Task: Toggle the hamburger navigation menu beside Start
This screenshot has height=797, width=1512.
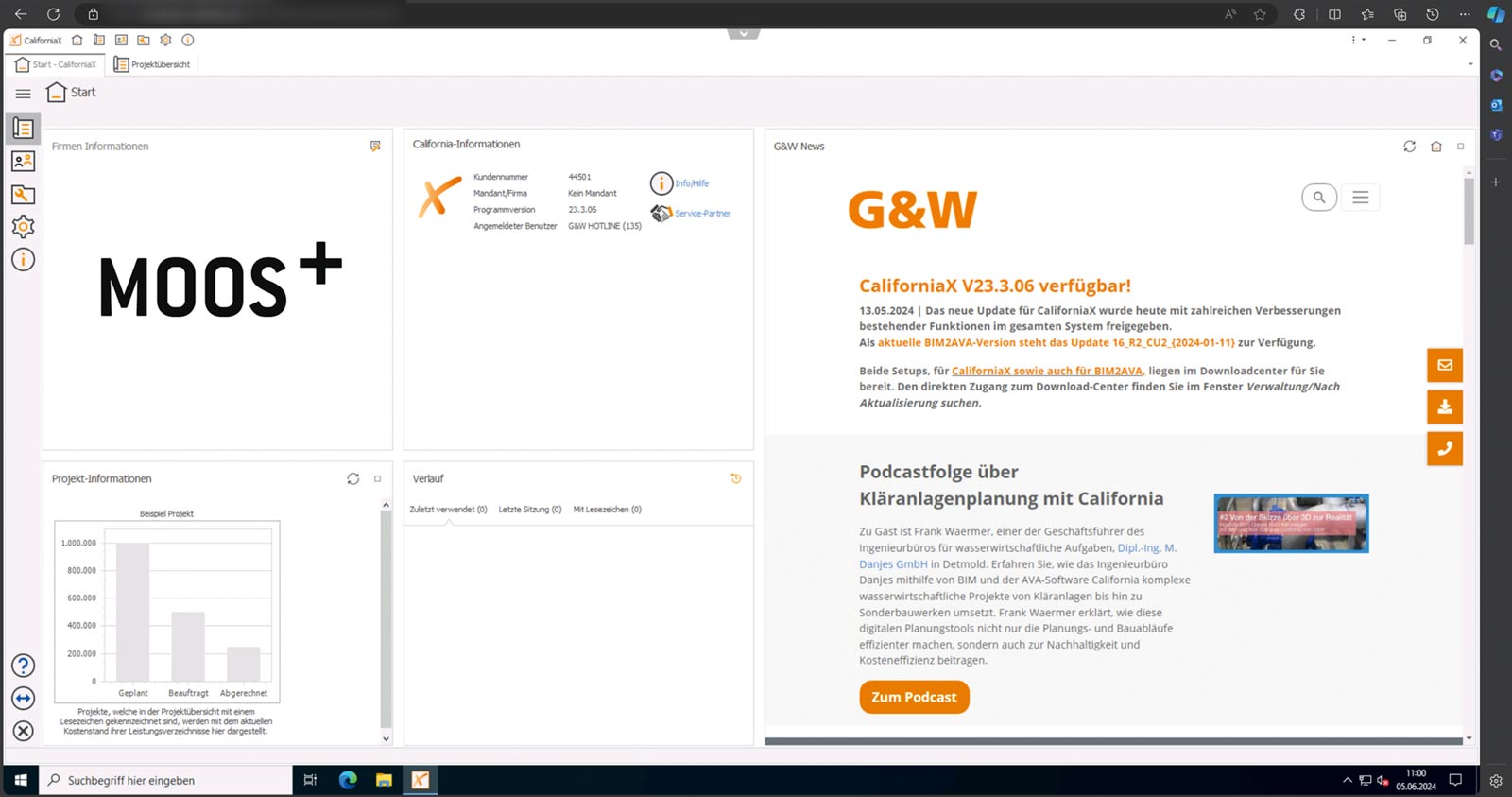Action: [24, 94]
